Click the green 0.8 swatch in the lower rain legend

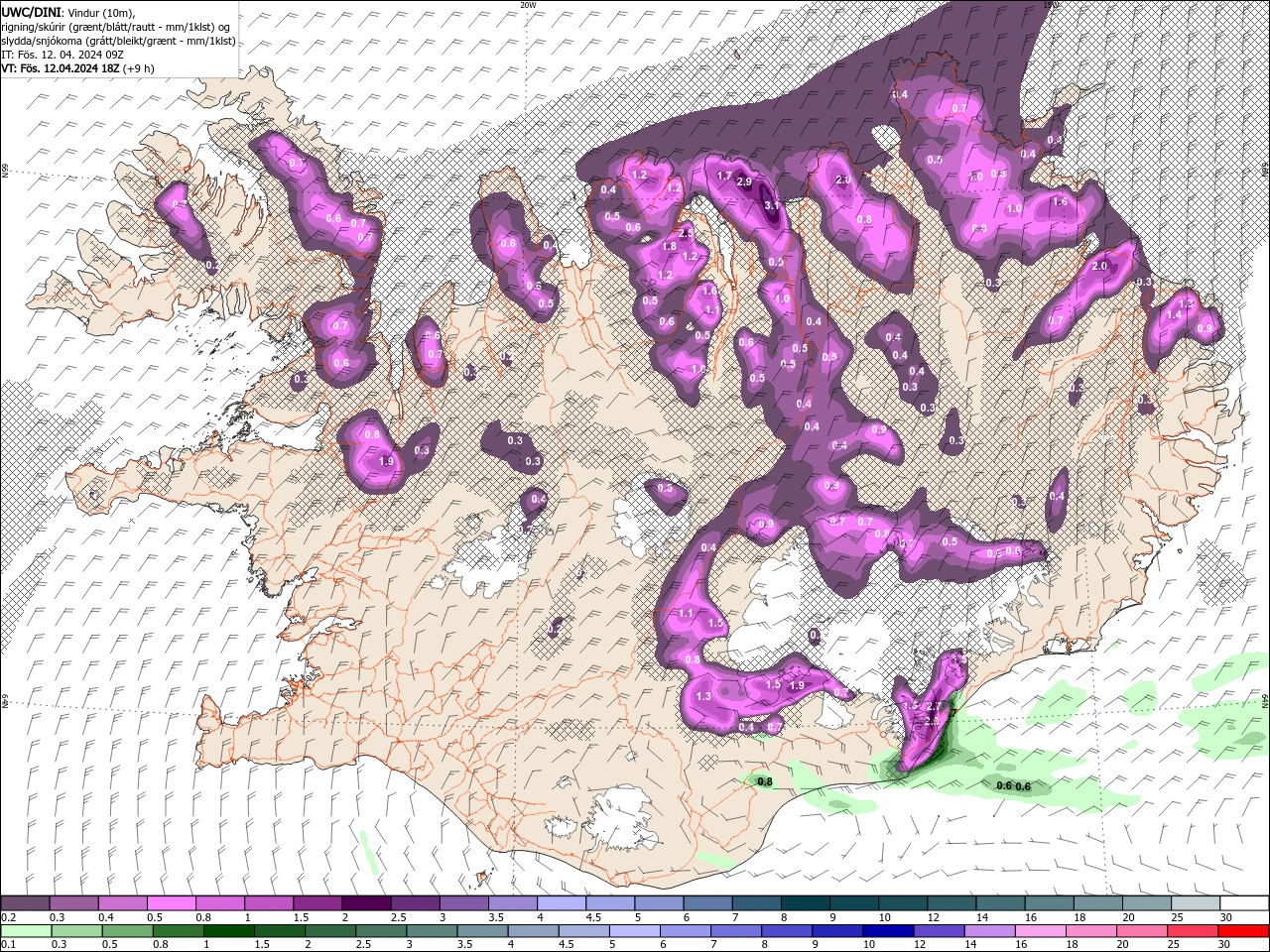179,931
